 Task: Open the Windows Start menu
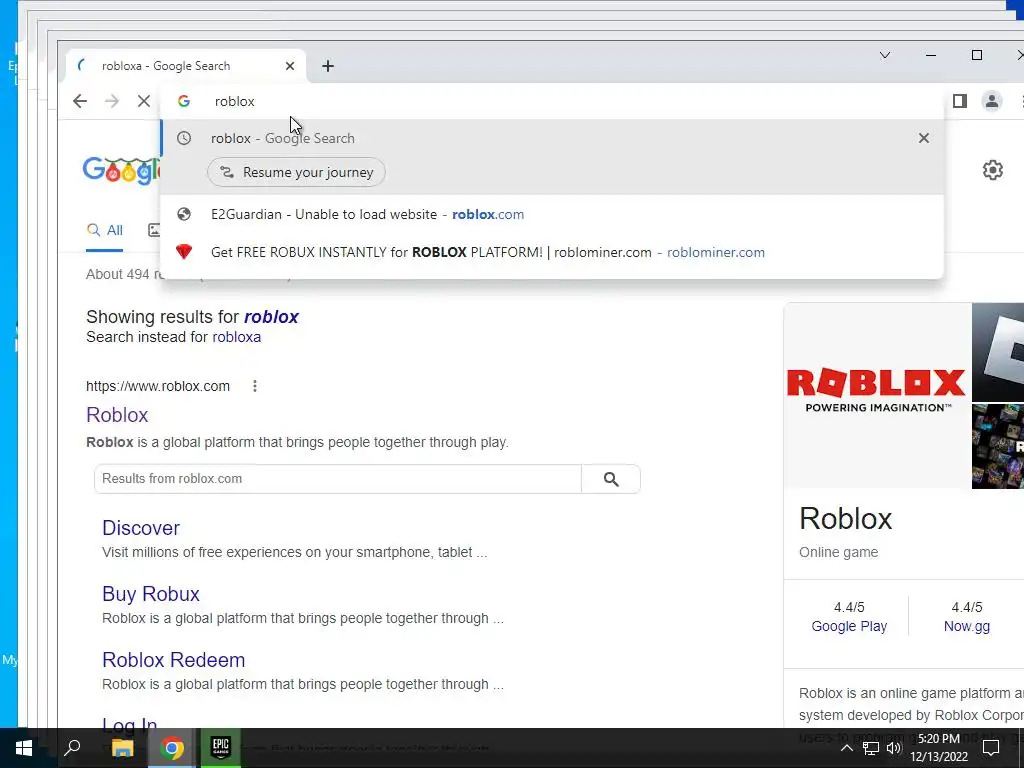coord(24,748)
